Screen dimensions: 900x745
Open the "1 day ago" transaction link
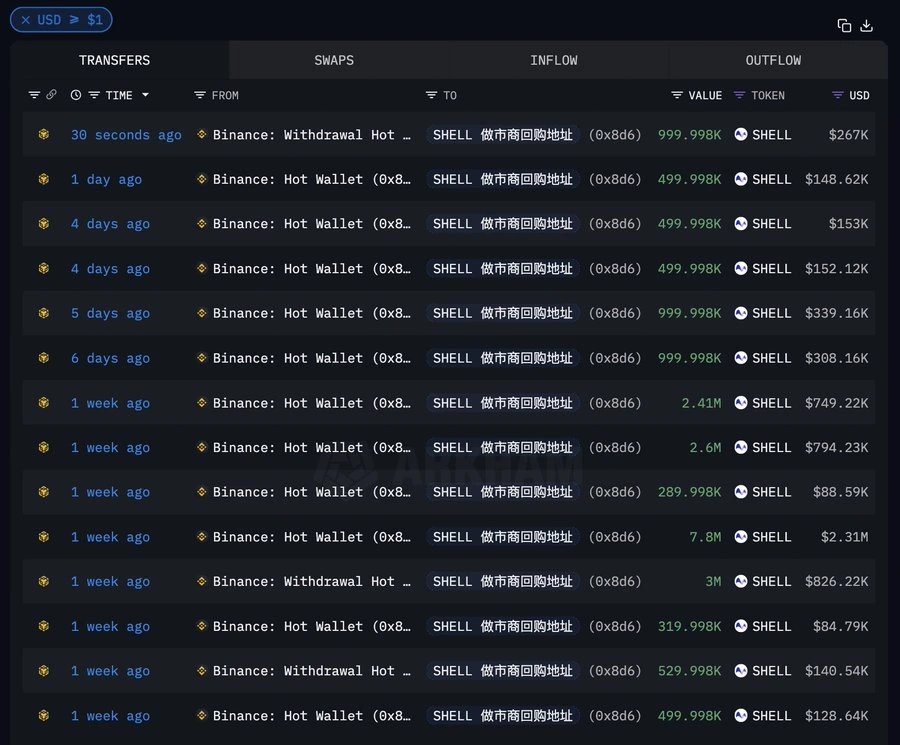[x=106, y=180]
